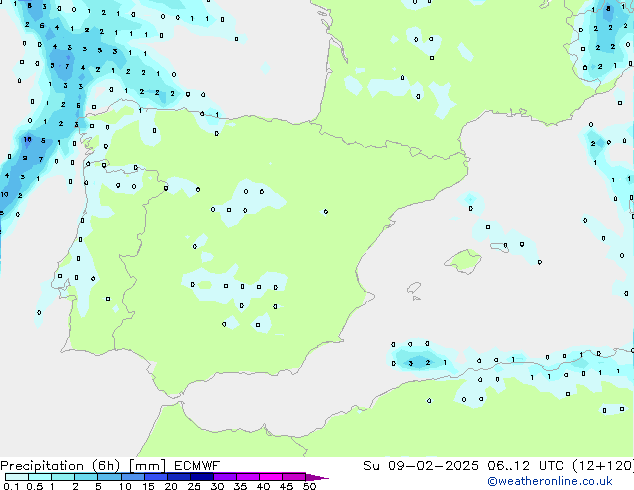
Task: Click the "50" legend scale label
Action: pos(309,486)
